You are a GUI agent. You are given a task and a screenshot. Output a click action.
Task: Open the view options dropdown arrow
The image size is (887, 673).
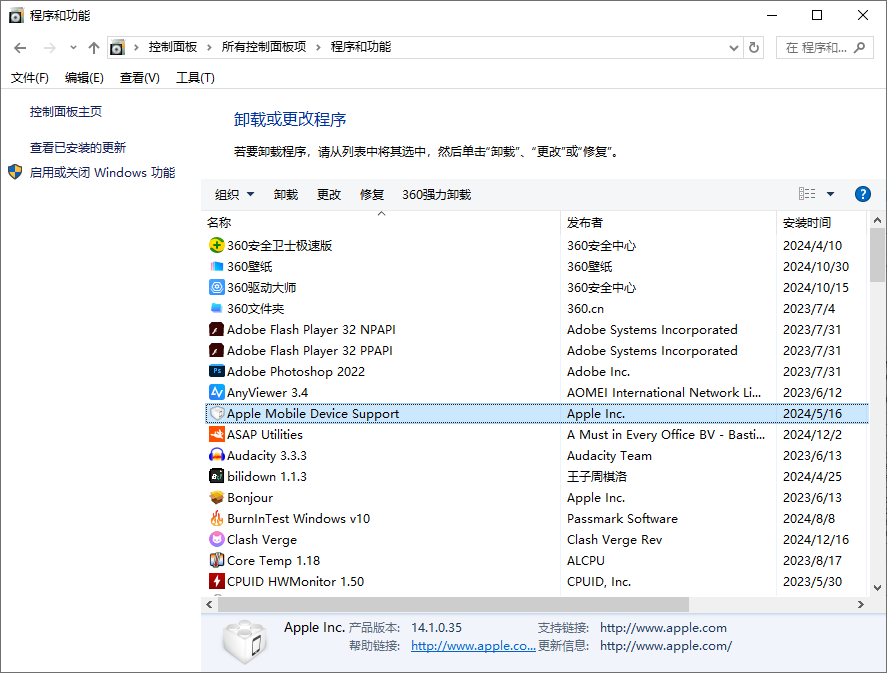tap(830, 194)
